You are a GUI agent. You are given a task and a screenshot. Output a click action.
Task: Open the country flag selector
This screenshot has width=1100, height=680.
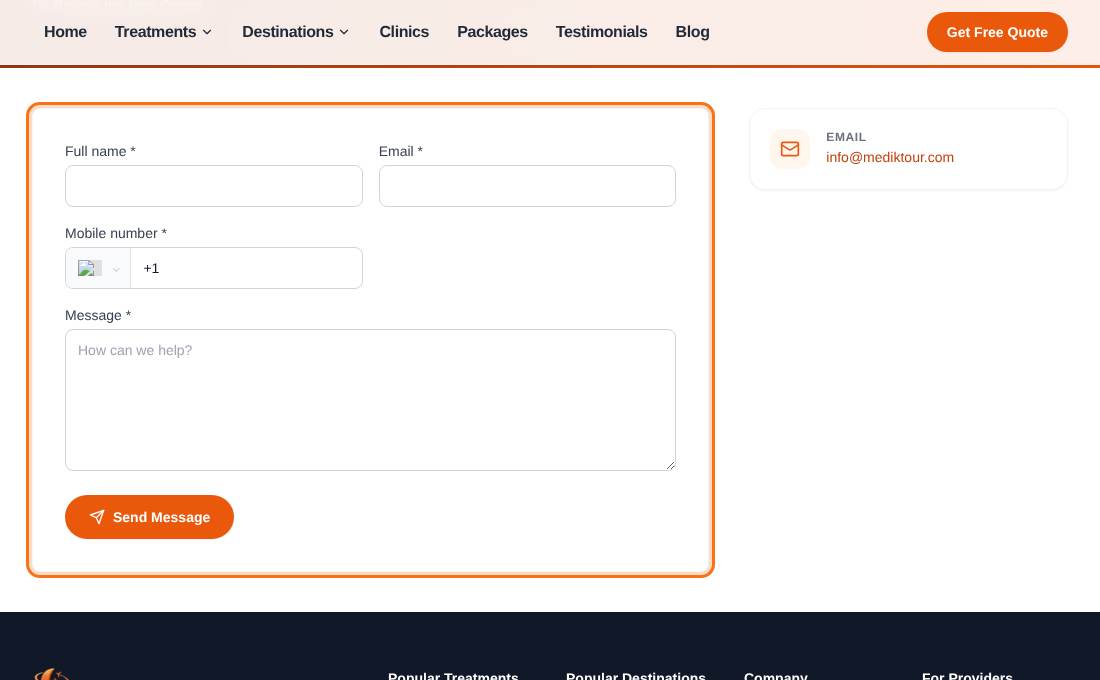pyautogui.click(x=98, y=268)
